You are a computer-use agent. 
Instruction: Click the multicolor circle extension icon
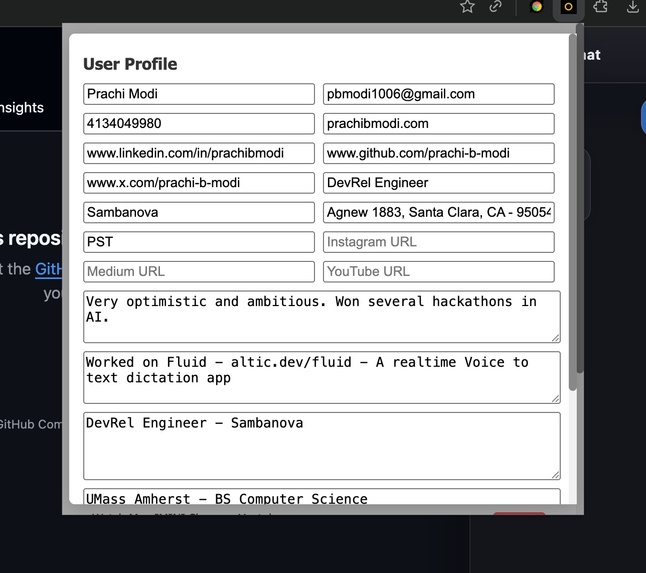536,7
